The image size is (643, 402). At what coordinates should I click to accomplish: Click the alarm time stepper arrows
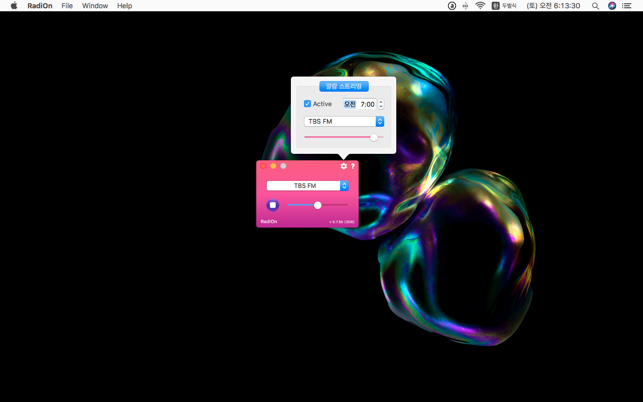tap(381, 104)
